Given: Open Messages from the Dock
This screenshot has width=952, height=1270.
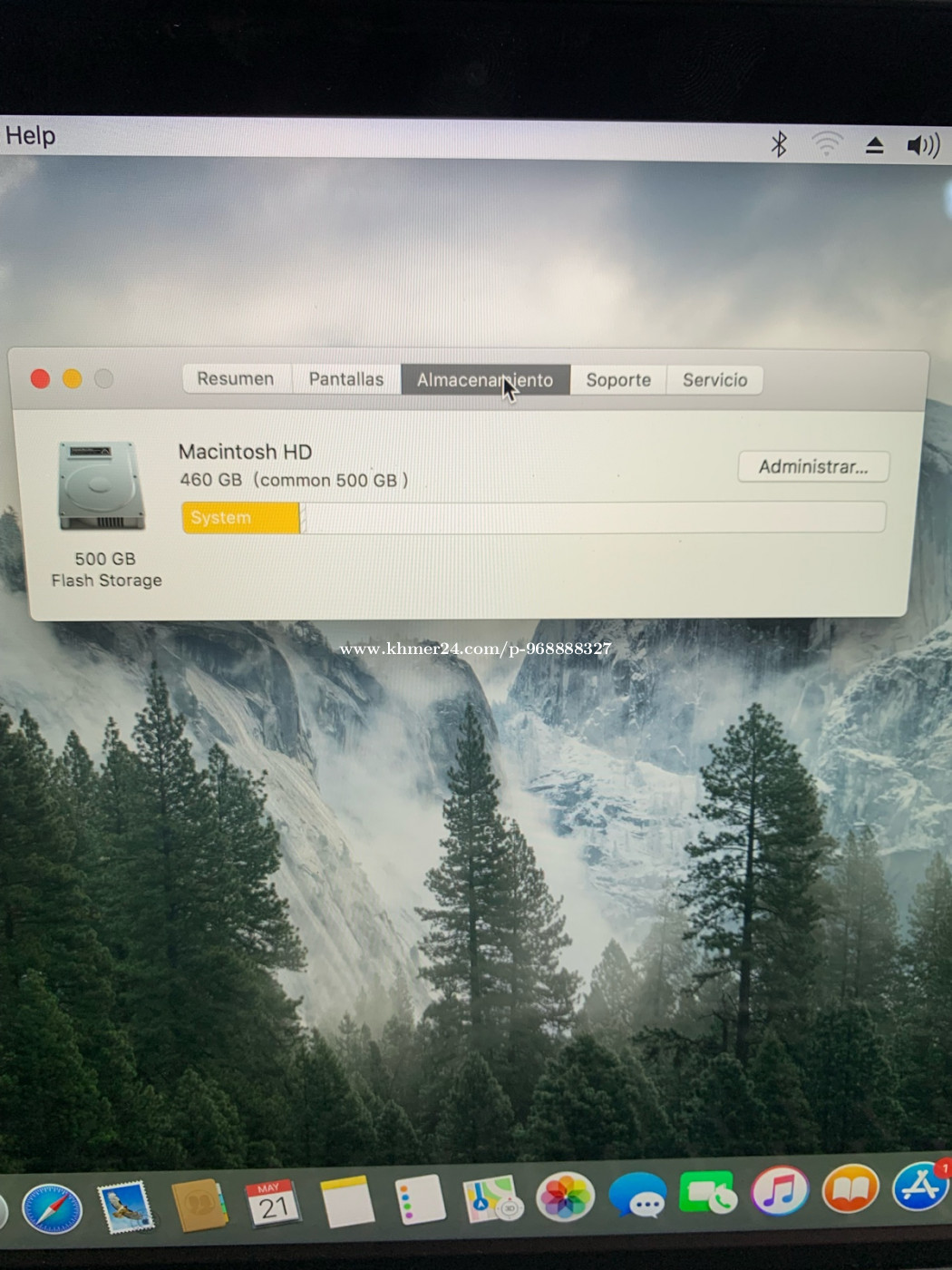Looking at the screenshot, I should click(637, 1195).
